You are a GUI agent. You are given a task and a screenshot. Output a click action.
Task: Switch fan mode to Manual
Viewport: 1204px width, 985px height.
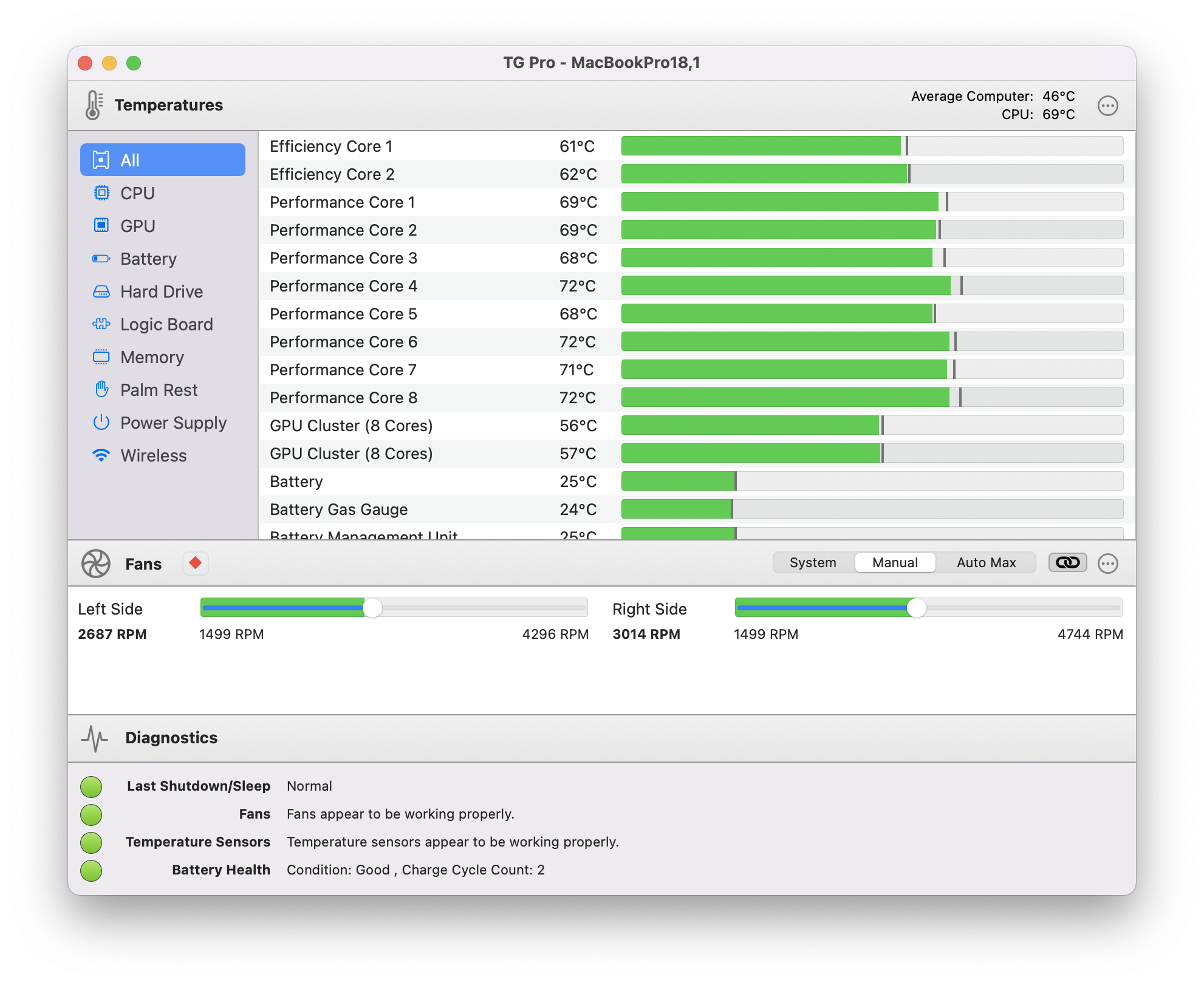point(895,562)
